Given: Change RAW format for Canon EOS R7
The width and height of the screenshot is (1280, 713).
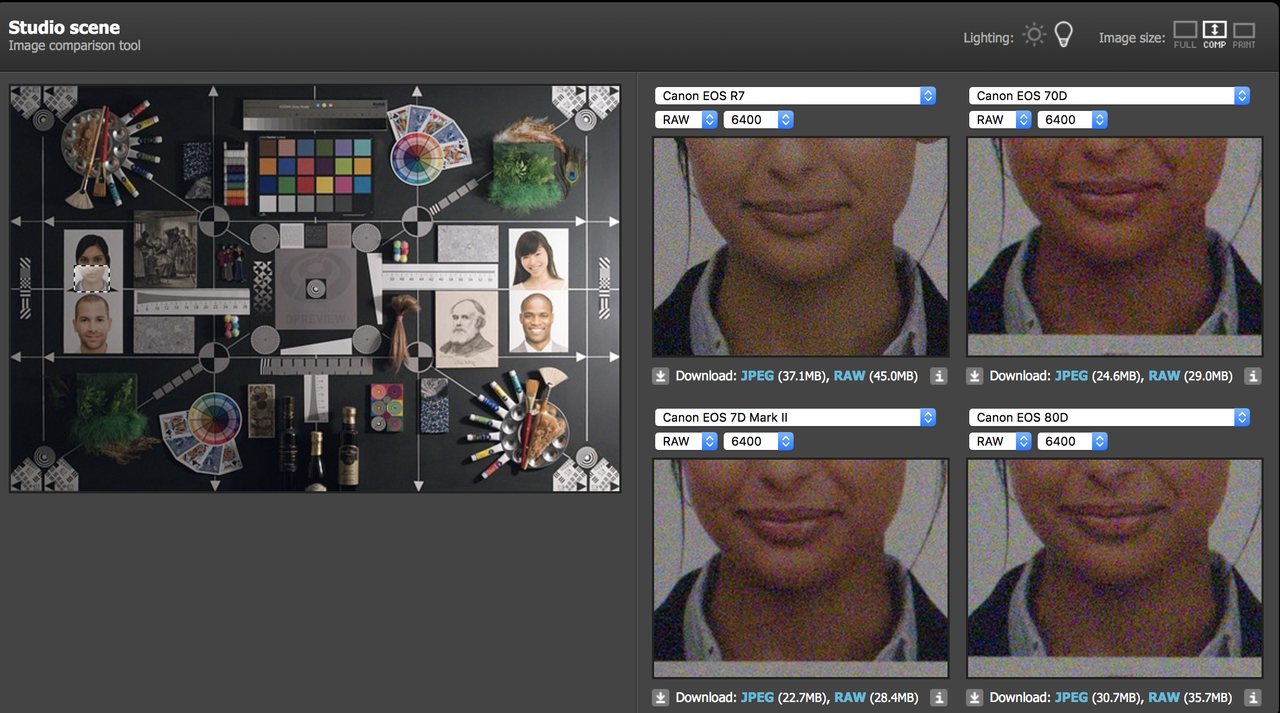Looking at the screenshot, I should [687, 120].
